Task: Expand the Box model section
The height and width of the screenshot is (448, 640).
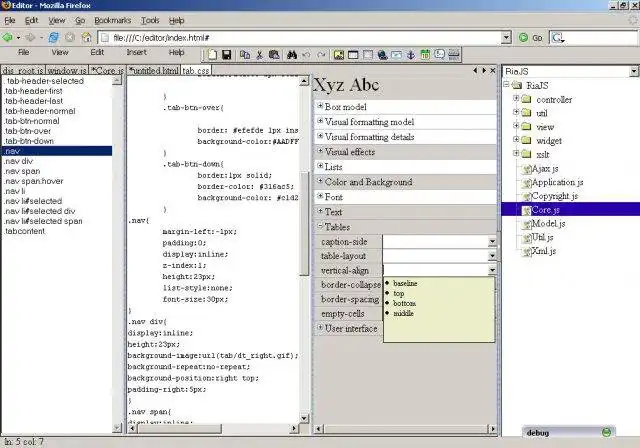Action: click(x=320, y=106)
